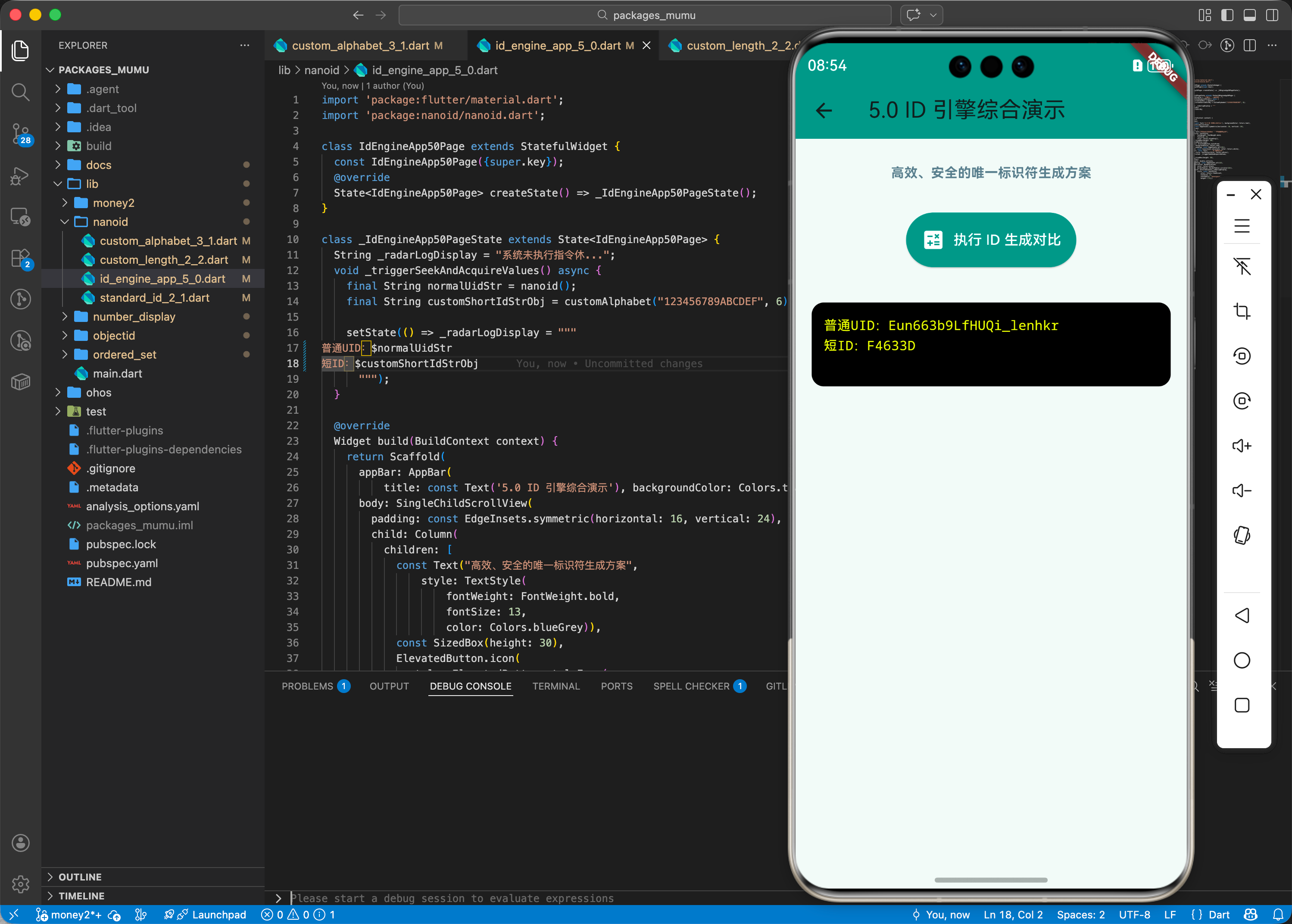Open custom_alphabet_3_1.dart editor tab
This screenshot has width=1292, height=924.
point(360,46)
